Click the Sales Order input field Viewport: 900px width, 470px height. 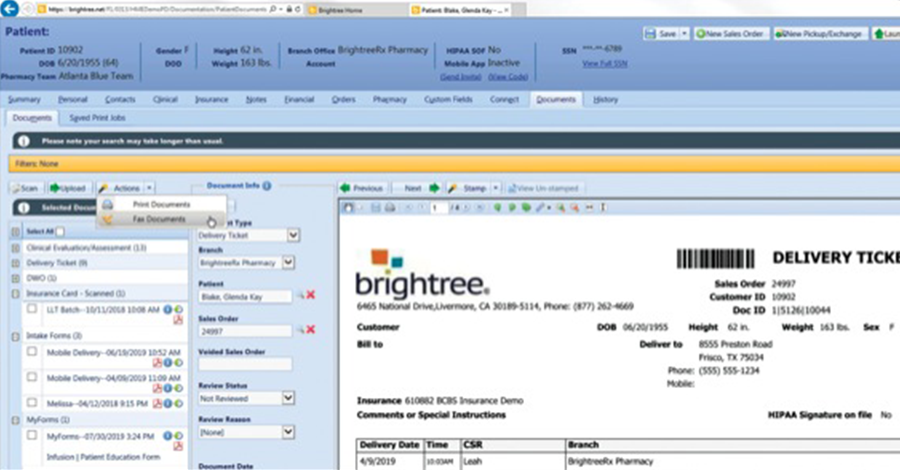[x=245, y=331]
